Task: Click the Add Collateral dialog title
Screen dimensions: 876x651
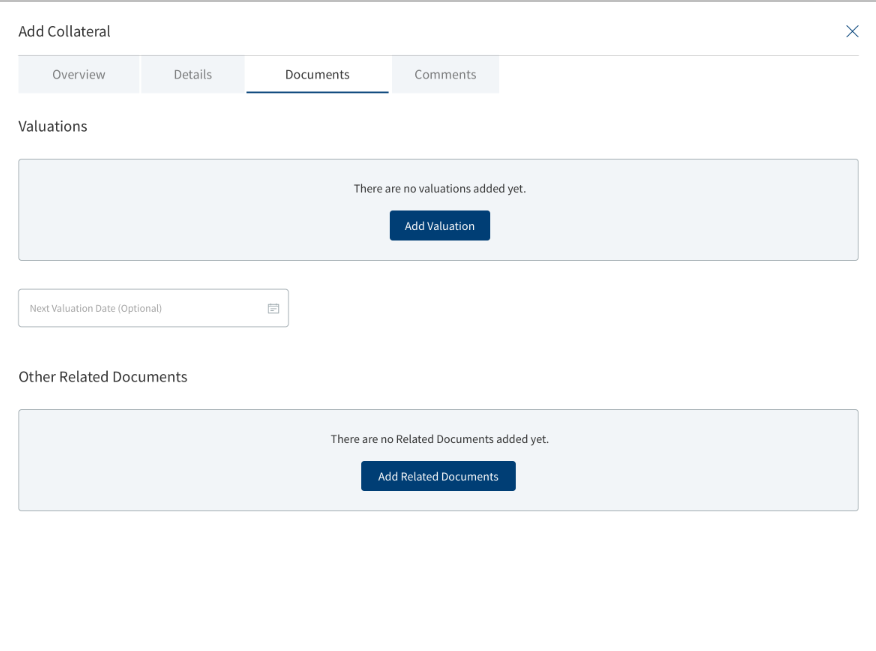Action: [64, 31]
